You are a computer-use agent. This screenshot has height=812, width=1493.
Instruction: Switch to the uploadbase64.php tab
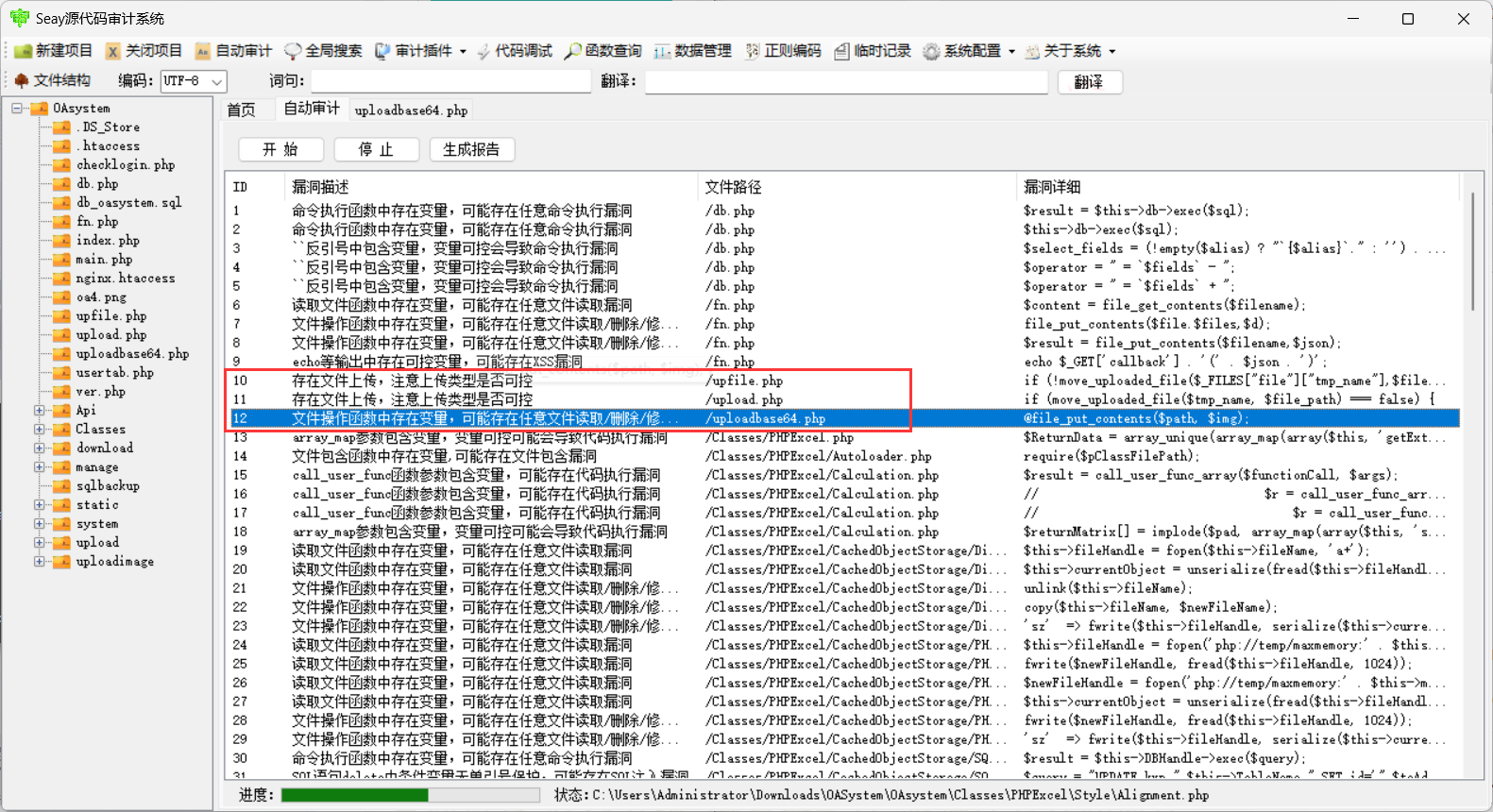[411, 110]
